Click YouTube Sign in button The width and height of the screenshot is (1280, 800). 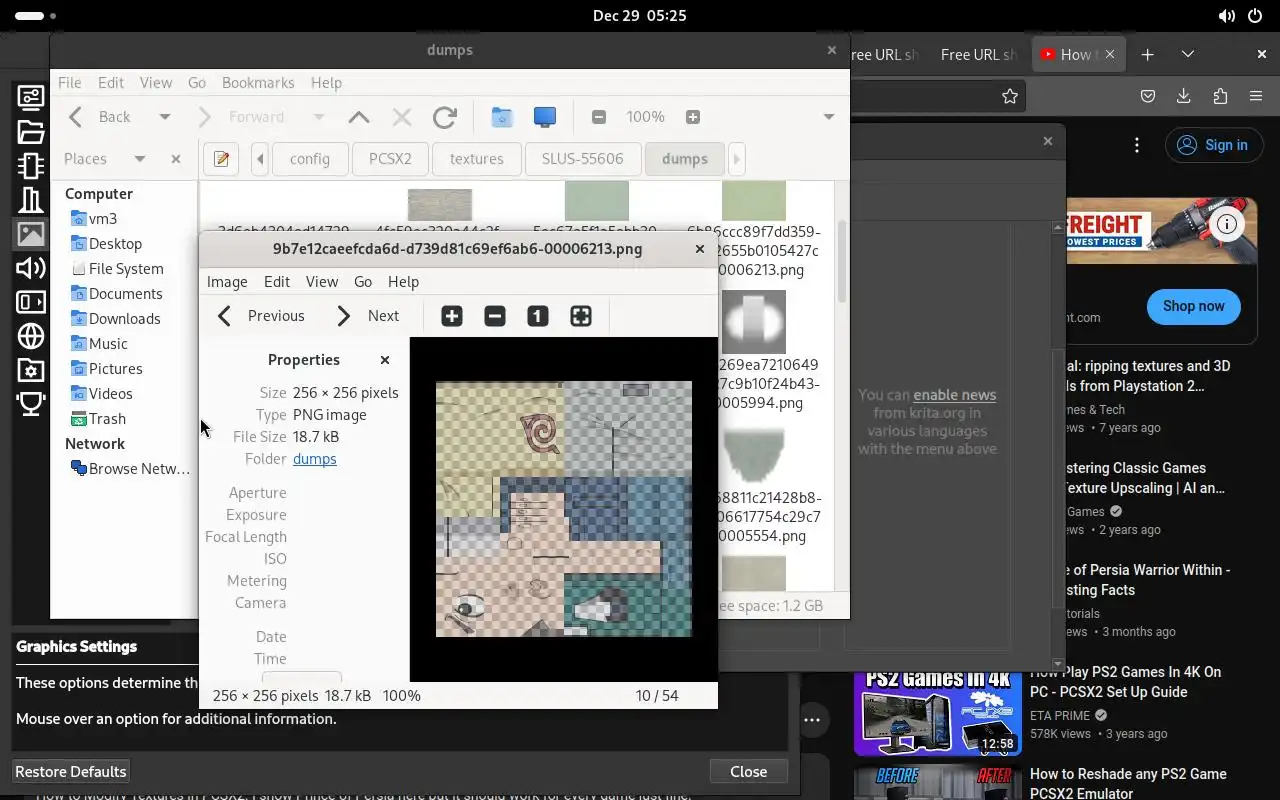(x=1212, y=145)
